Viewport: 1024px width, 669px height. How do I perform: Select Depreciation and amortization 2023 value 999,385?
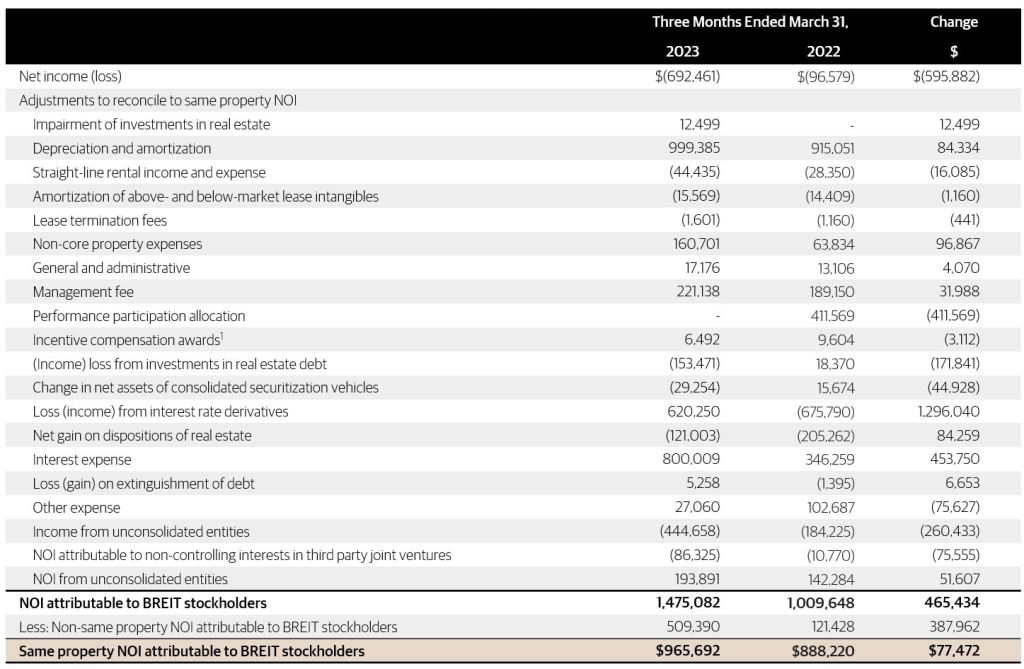[694, 148]
